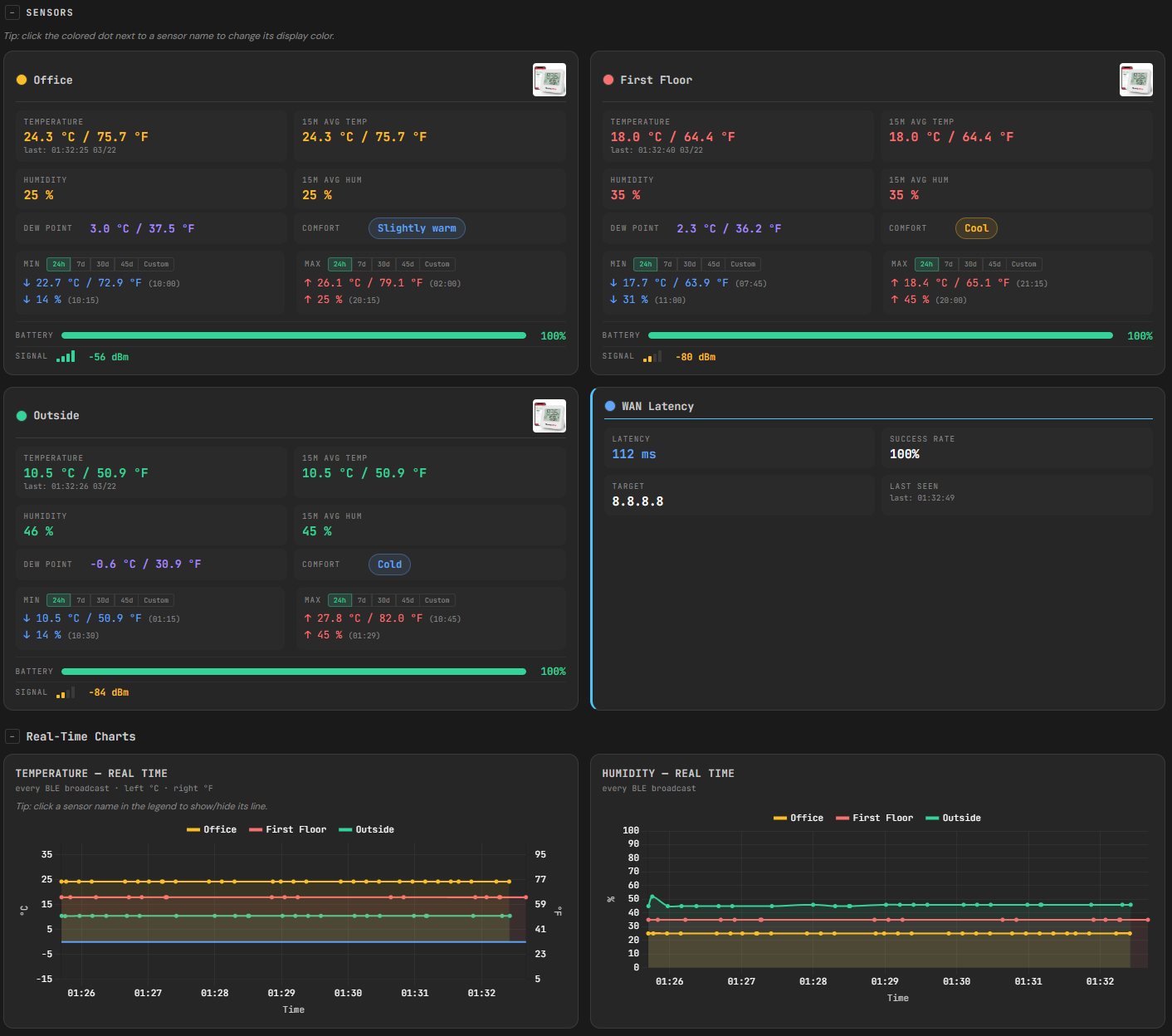Select 7d range for Office MIN

click(x=81, y=265)
